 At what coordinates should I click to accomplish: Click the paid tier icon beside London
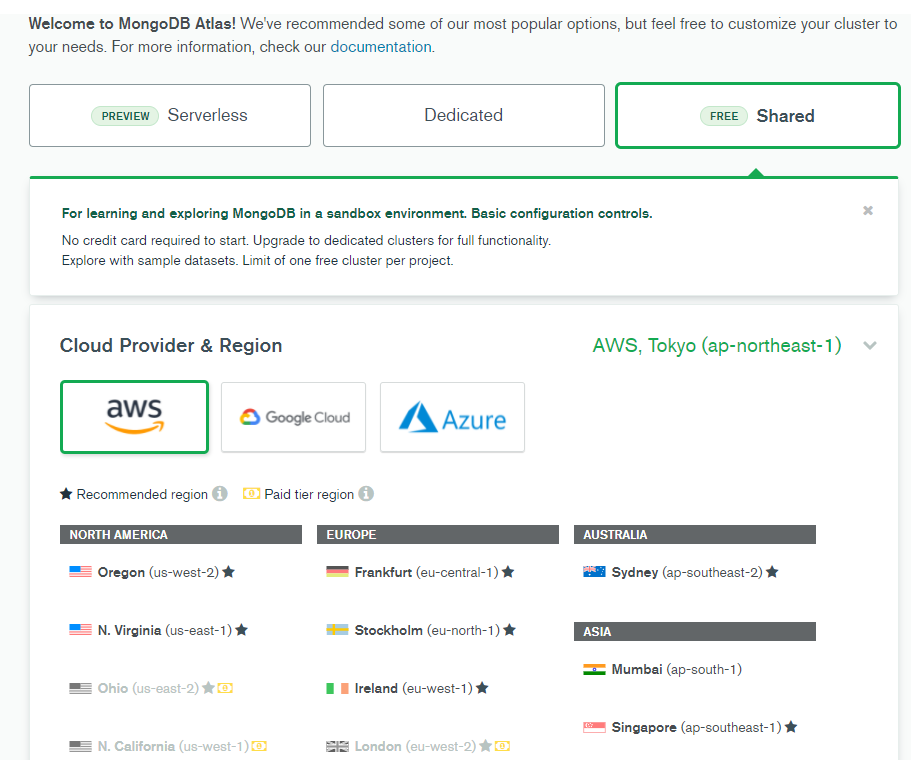(503, 746)
